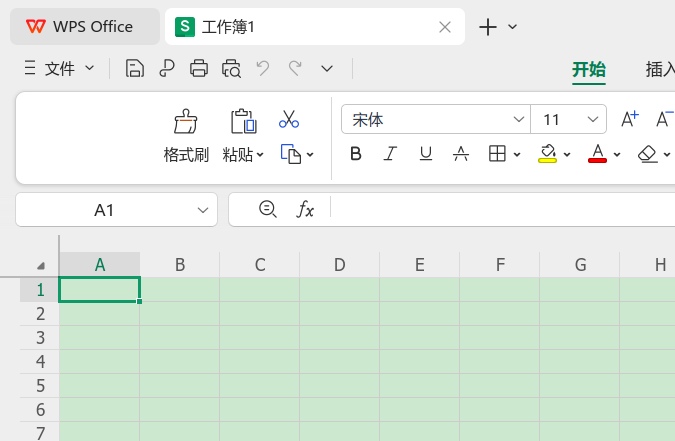
Task: Click the Save icon in quick toolbar
Action: (x=135, y=68)
